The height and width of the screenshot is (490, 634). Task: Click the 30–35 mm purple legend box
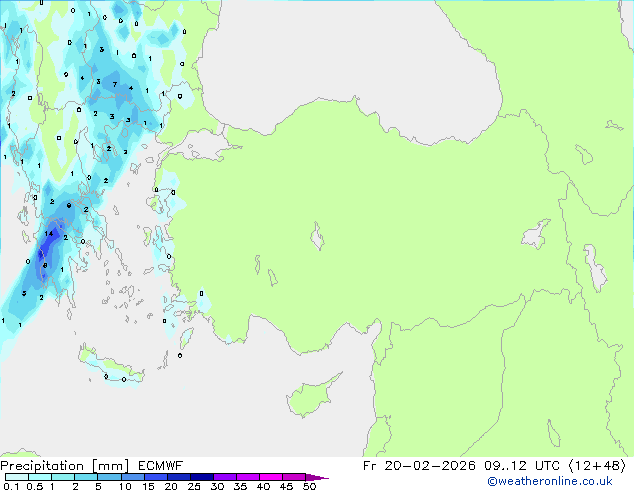224,477
